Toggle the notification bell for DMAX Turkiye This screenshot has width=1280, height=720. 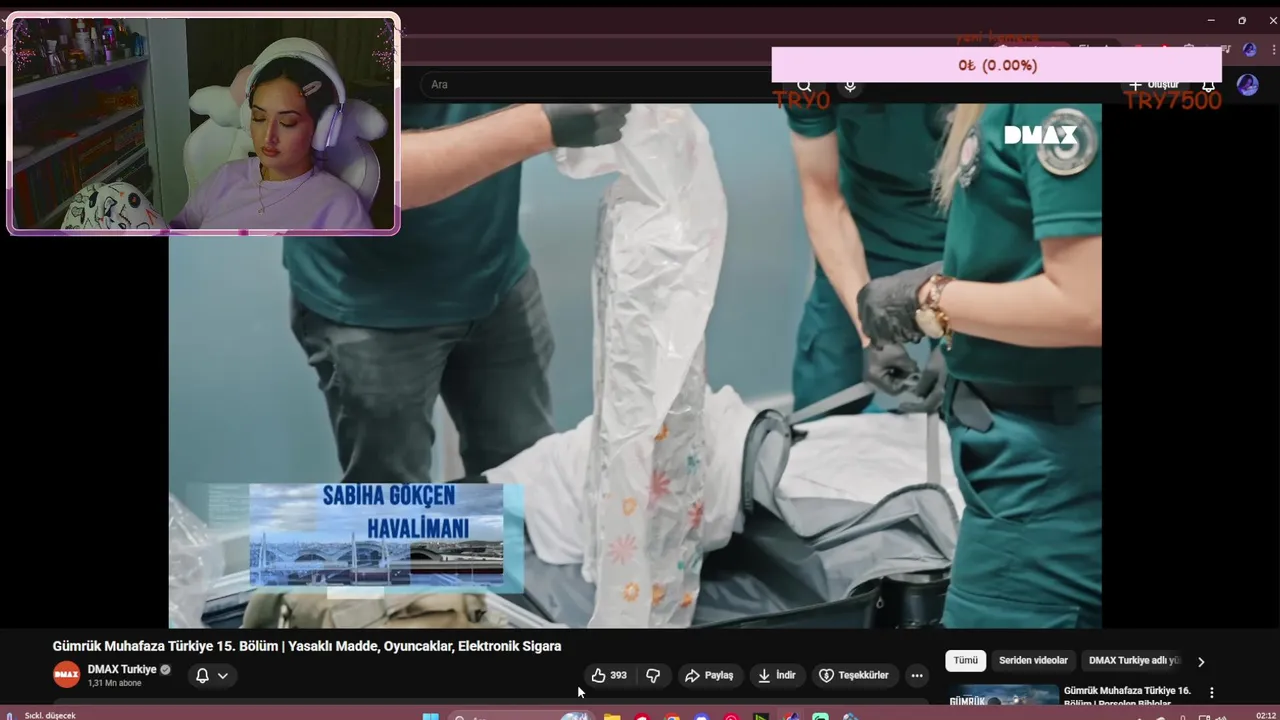click(x=202, y=675)
